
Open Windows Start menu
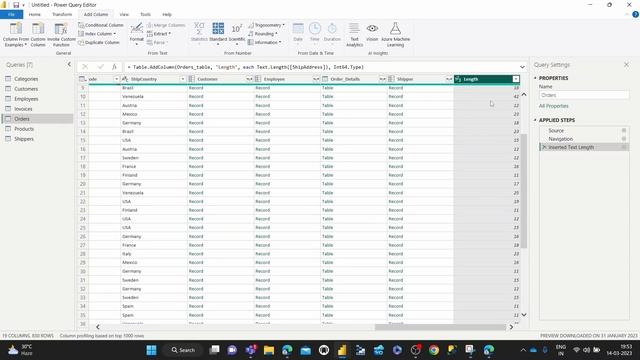pos(151,350)
